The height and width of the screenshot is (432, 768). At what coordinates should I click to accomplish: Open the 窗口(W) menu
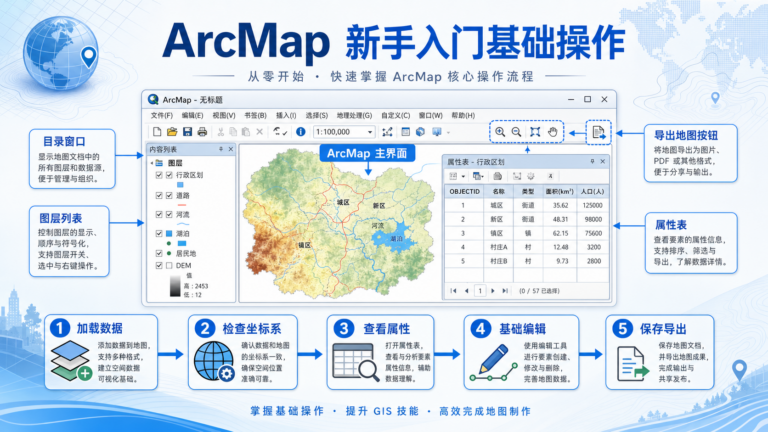click(x=431, y=116)
